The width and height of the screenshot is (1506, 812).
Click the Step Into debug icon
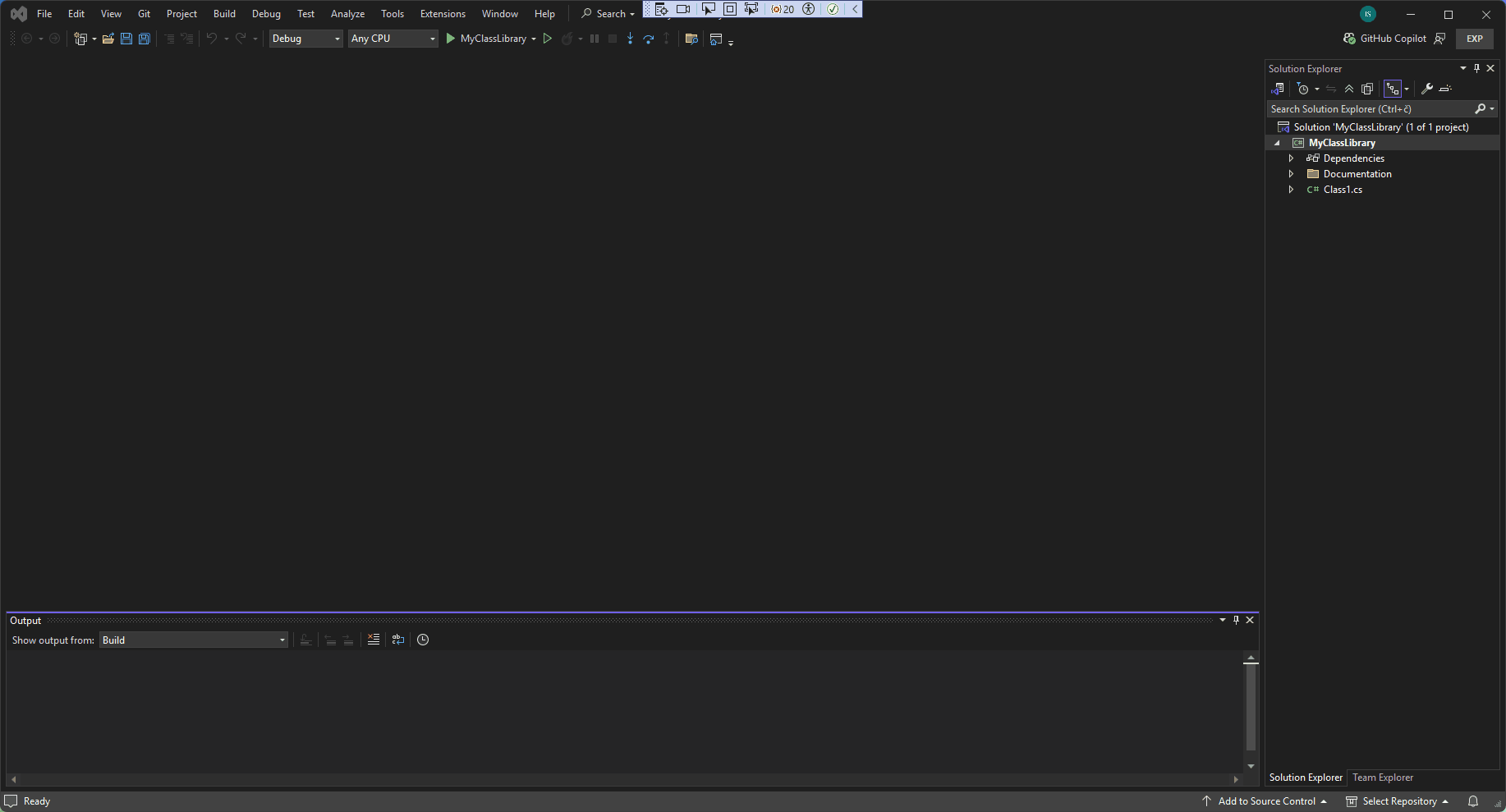click(x=630, y=39)
